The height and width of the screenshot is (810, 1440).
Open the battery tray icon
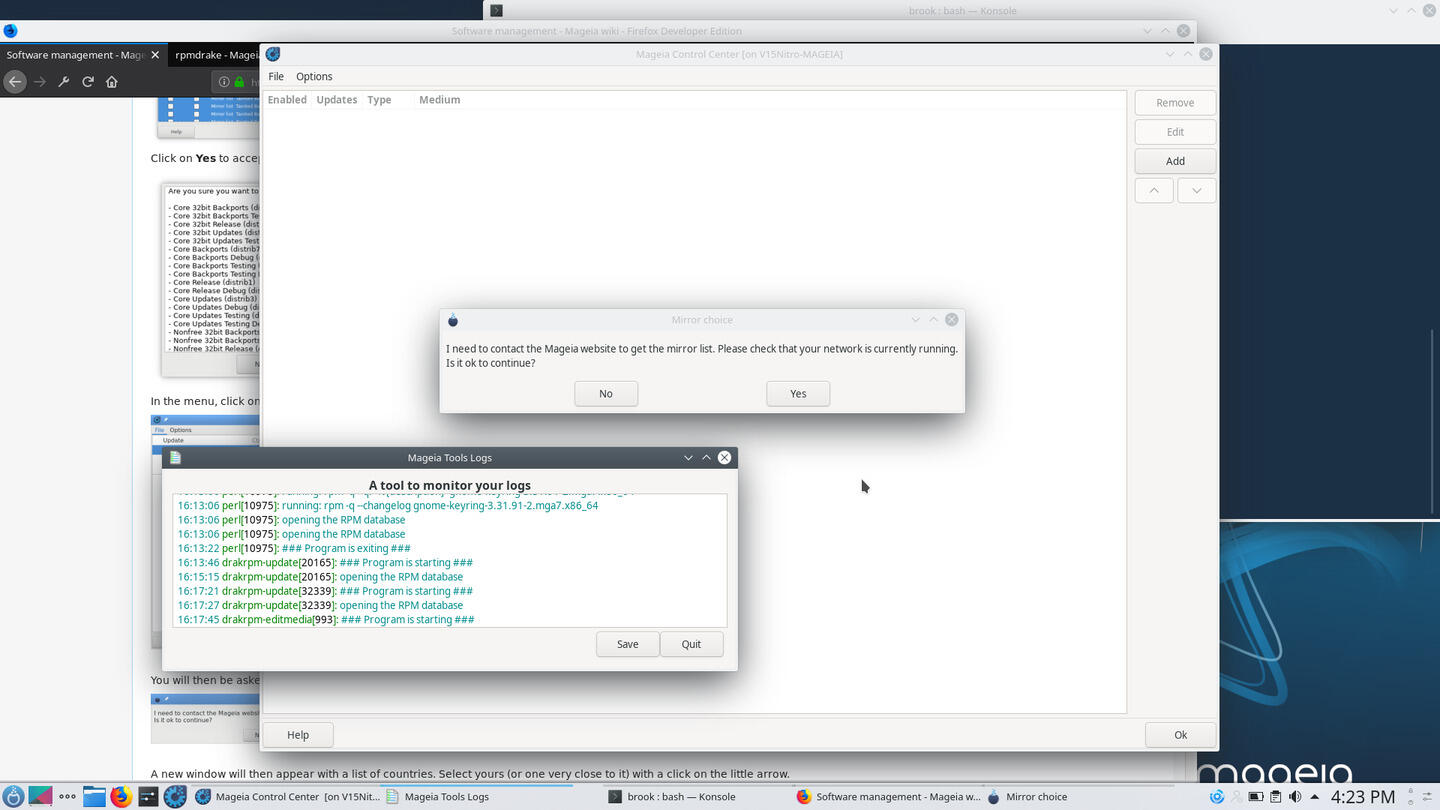[1256, 797]
